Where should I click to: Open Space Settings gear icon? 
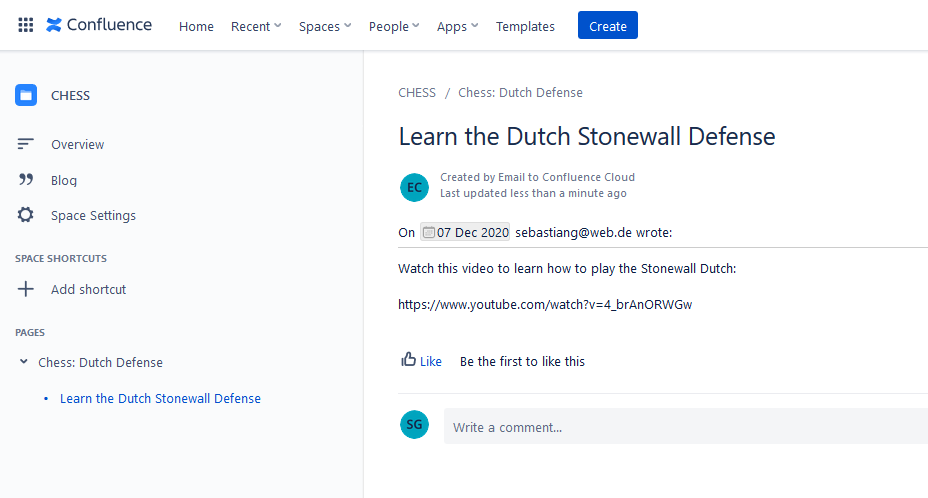point(25,215)
